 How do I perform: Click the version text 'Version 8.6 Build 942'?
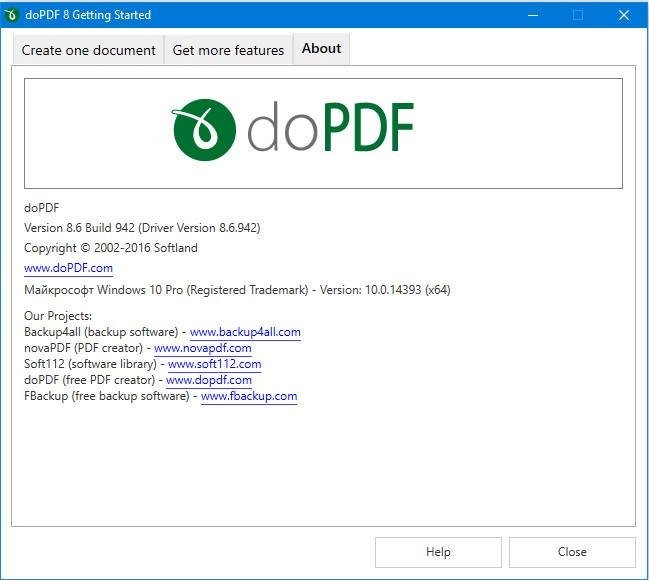pyautogui.click(x=79, y=228)
